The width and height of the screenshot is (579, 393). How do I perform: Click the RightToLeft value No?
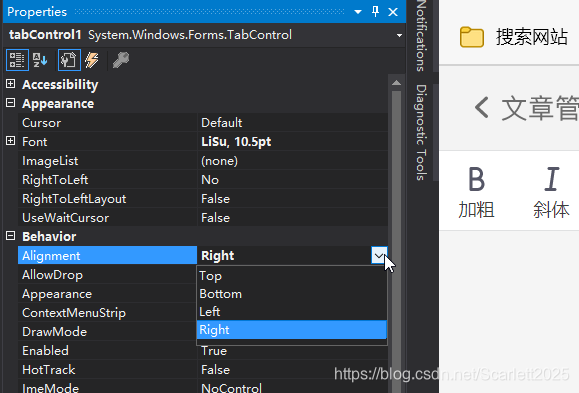coord(210,180)
